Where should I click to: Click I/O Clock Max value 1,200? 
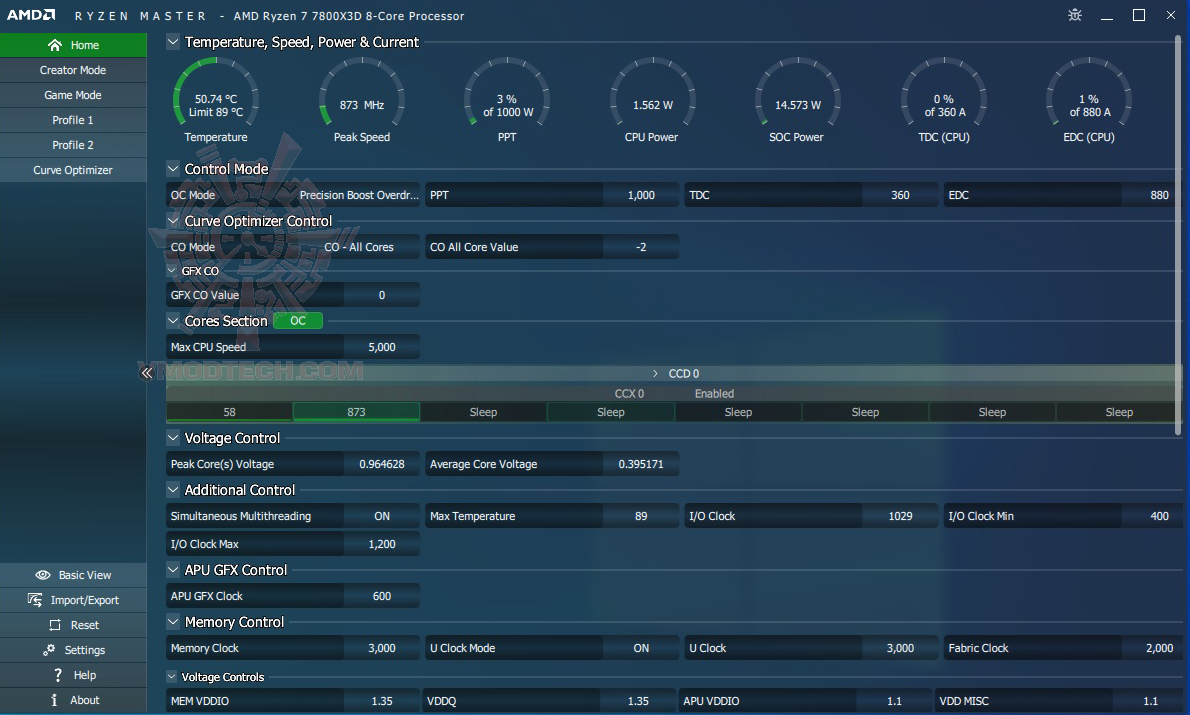point(382,544)
